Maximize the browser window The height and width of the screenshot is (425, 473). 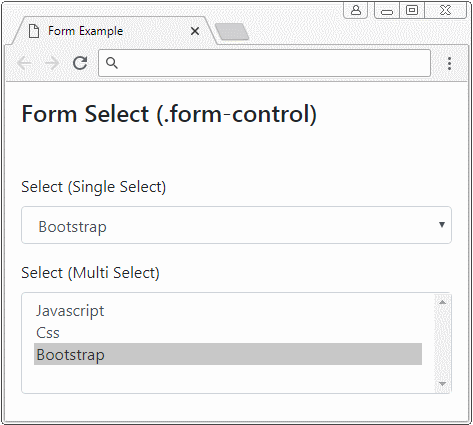coord(412,10)
